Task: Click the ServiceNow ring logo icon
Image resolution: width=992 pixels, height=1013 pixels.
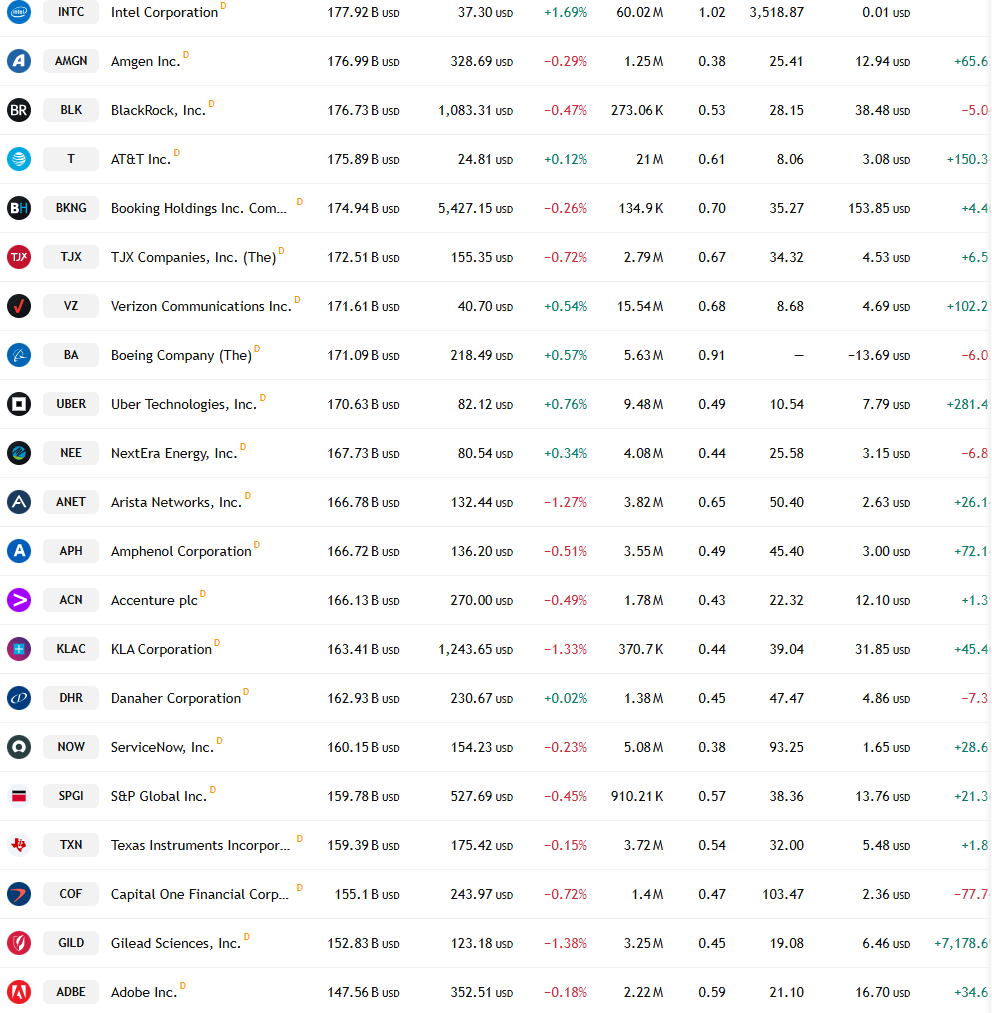Action: click(19, 747)
